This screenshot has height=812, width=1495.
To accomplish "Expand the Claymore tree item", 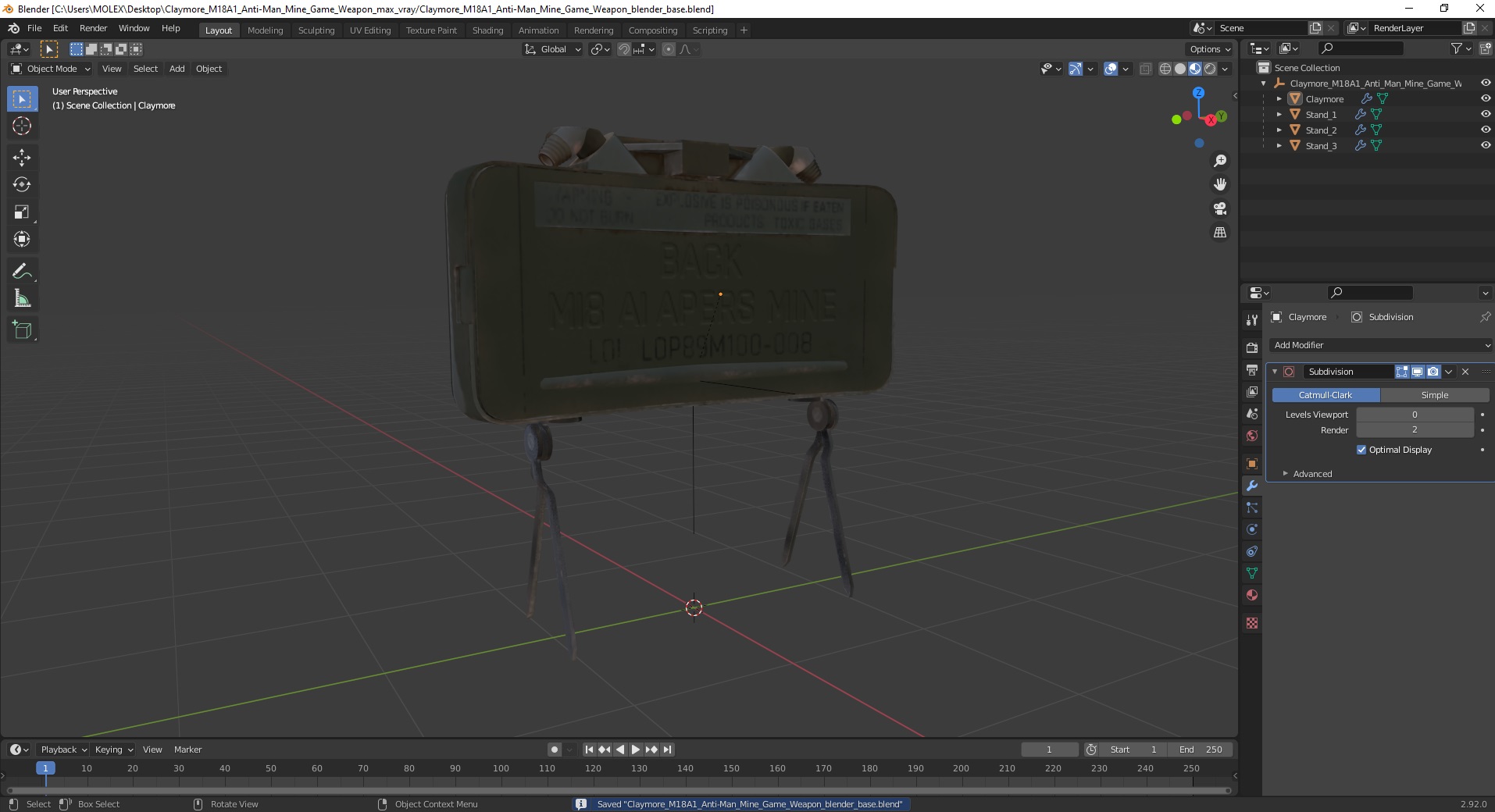I will (x=1279, y=99).
